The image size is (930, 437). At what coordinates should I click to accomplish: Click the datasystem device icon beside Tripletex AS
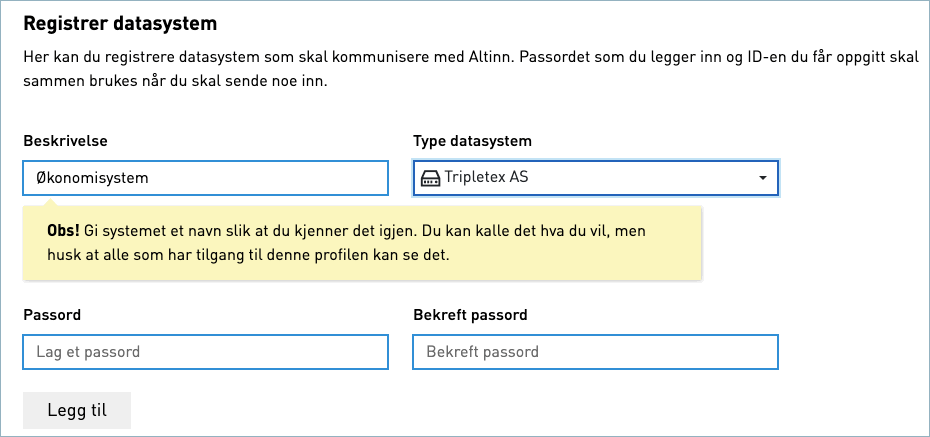coord(431,178)
